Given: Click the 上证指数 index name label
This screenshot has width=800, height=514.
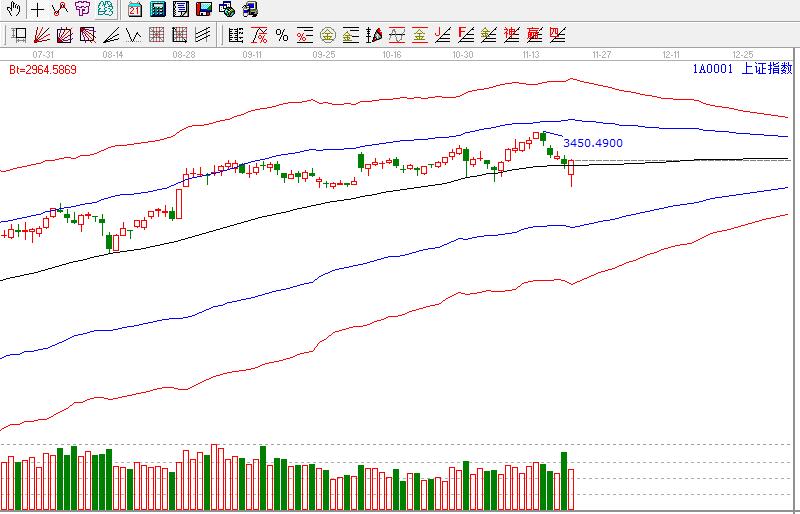Looking at the screenshot, I should [767, 69].
